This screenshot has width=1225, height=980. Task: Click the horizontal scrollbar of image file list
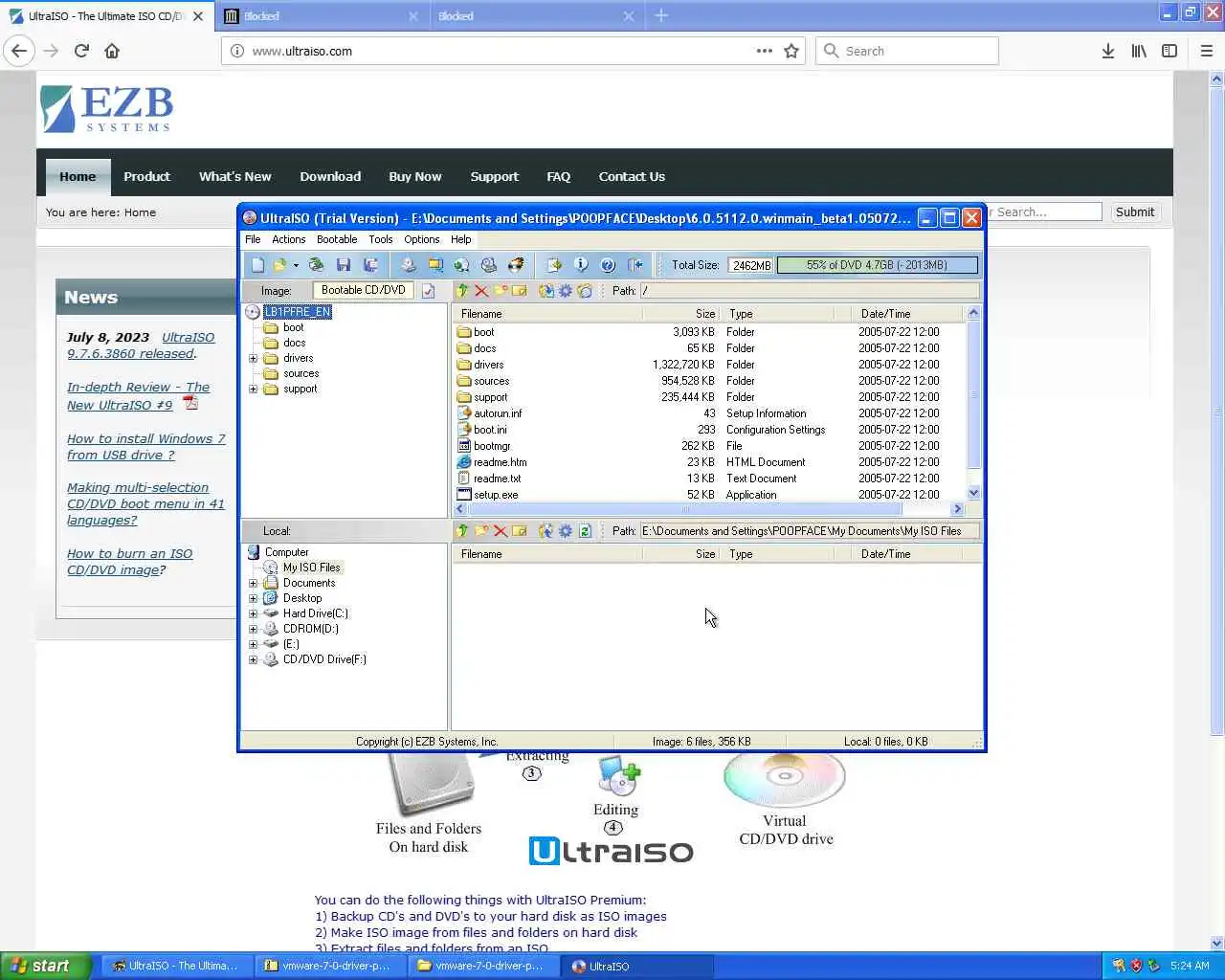coord(709,509)
